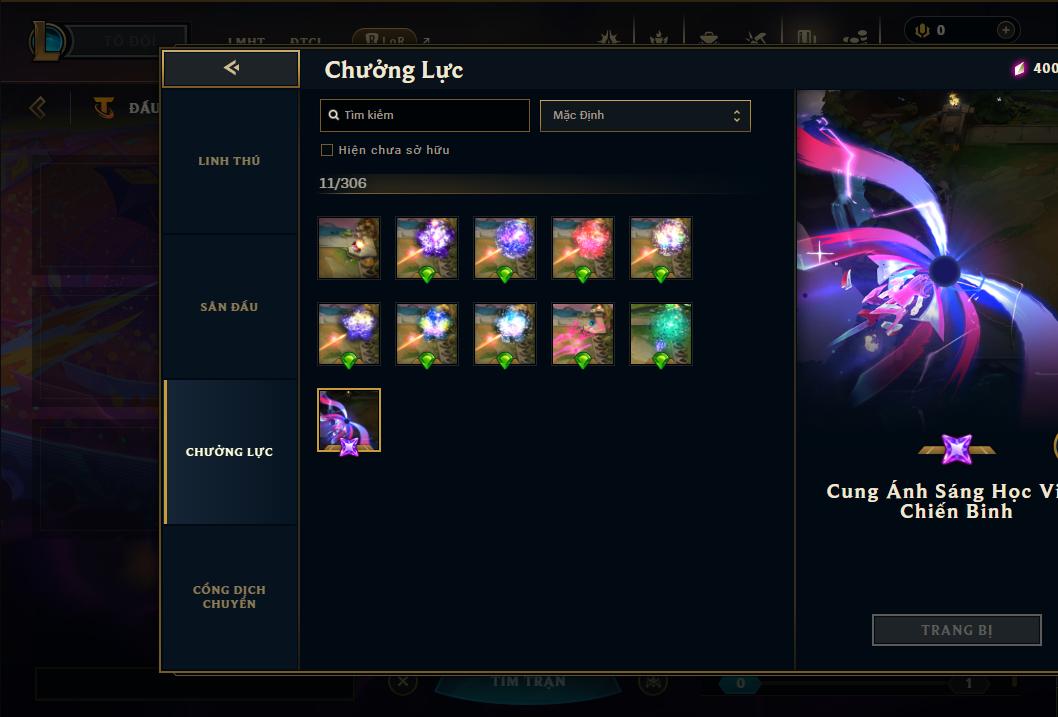The height and width of the screenshot is (717, 1058).
Task: Click the purple crystal currency icon
Action: click(x=1019, y=68)
